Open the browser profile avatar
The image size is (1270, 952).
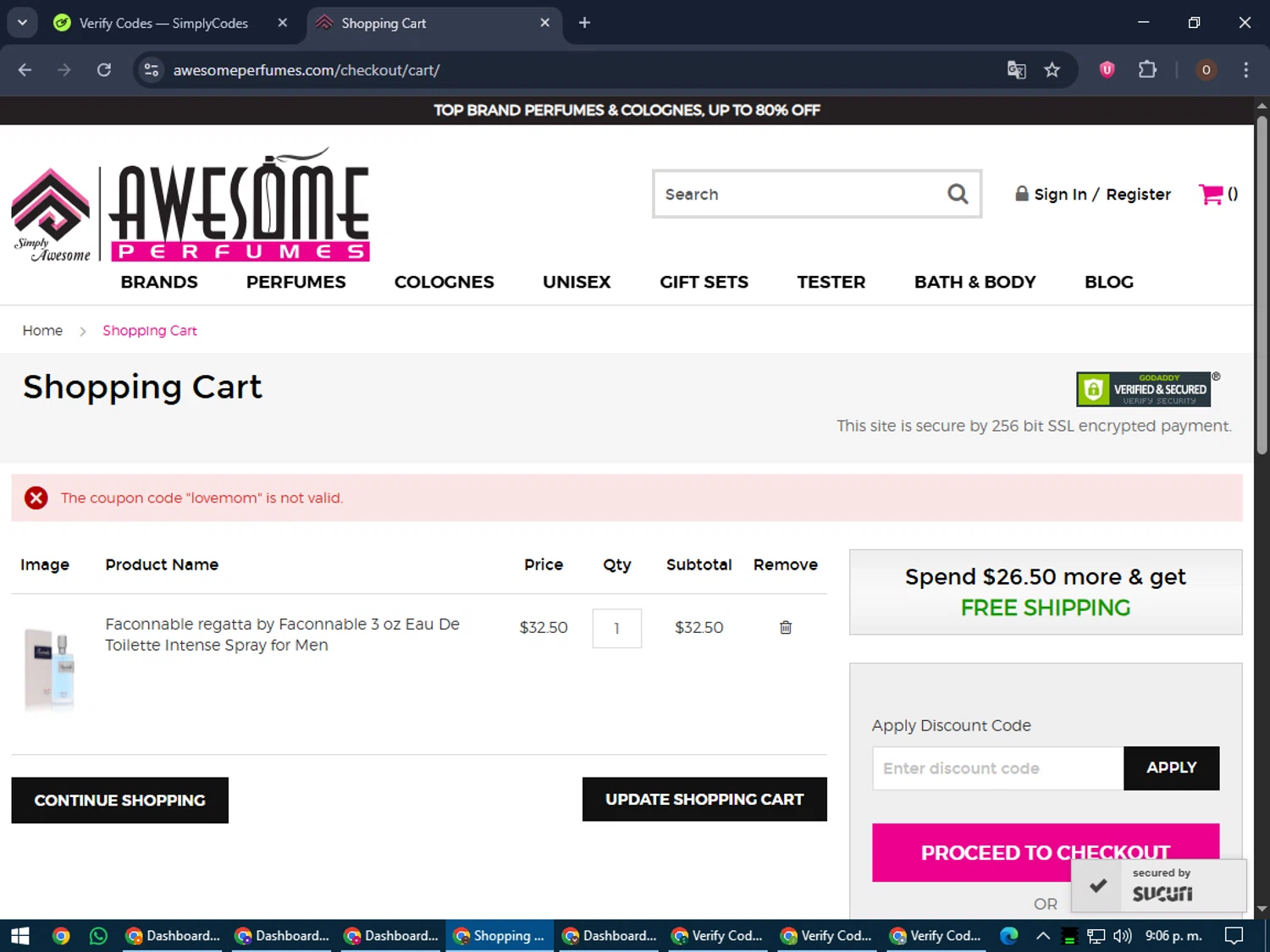tap(1206, 69)
